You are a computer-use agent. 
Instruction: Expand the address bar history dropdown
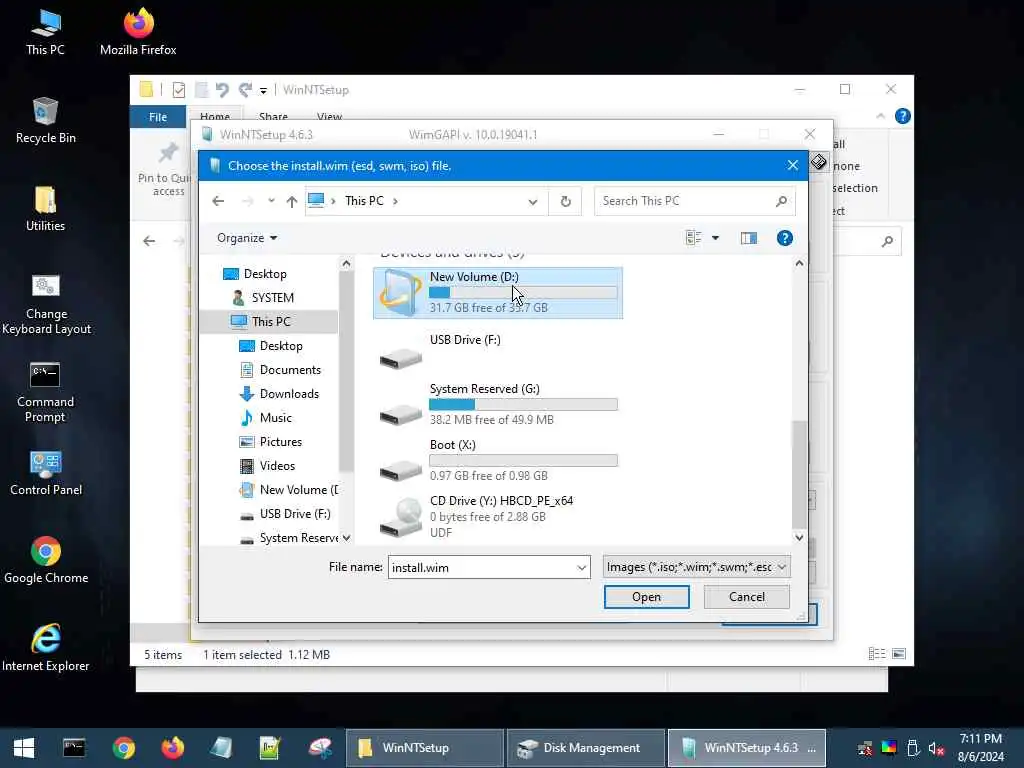533,202
